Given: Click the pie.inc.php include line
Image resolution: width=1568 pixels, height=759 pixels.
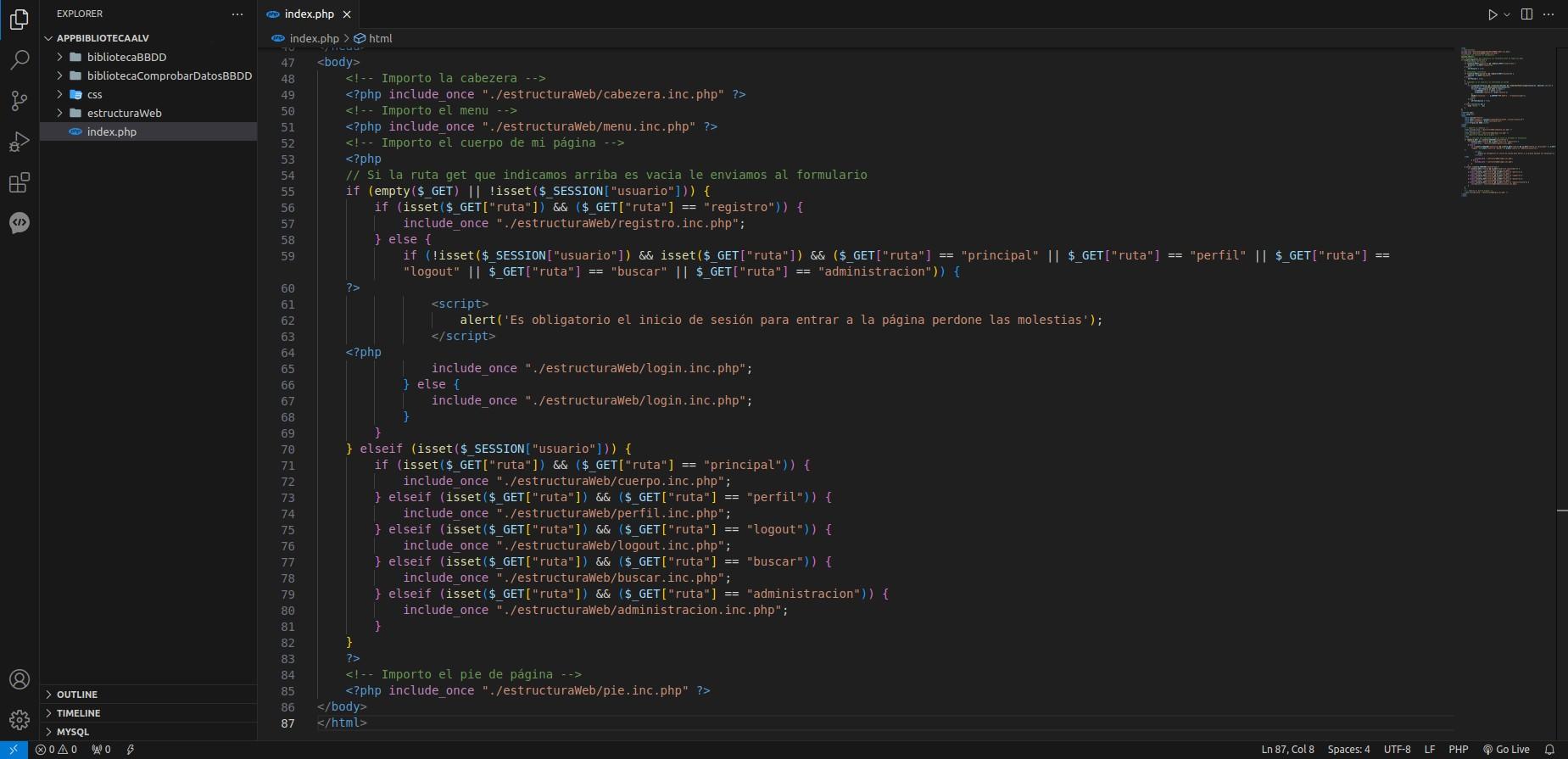Looking at the screenshot, I should [x=527, y=691].
